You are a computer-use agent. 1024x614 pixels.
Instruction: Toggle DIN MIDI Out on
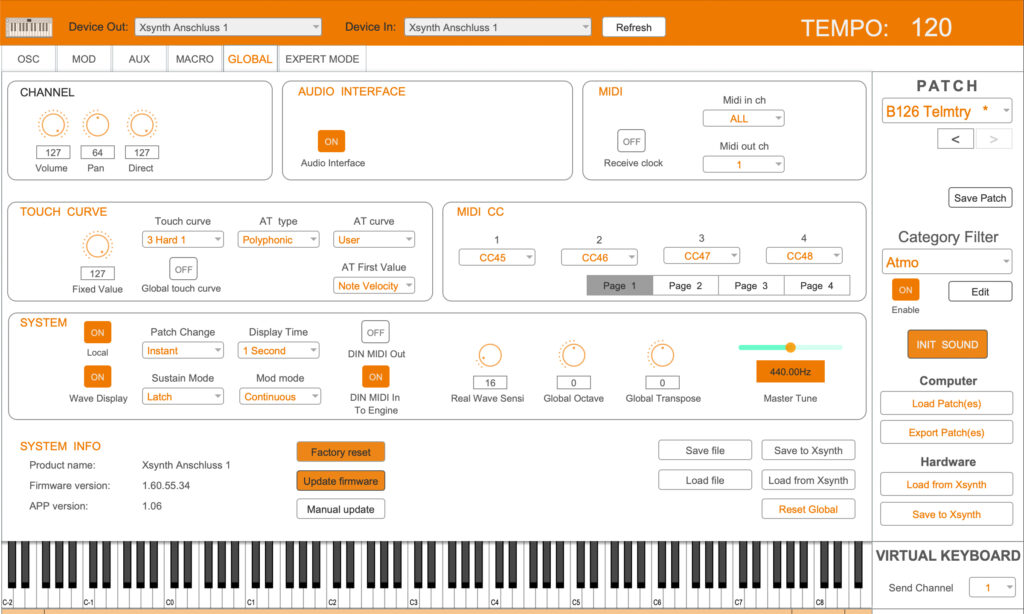[375, 332]
